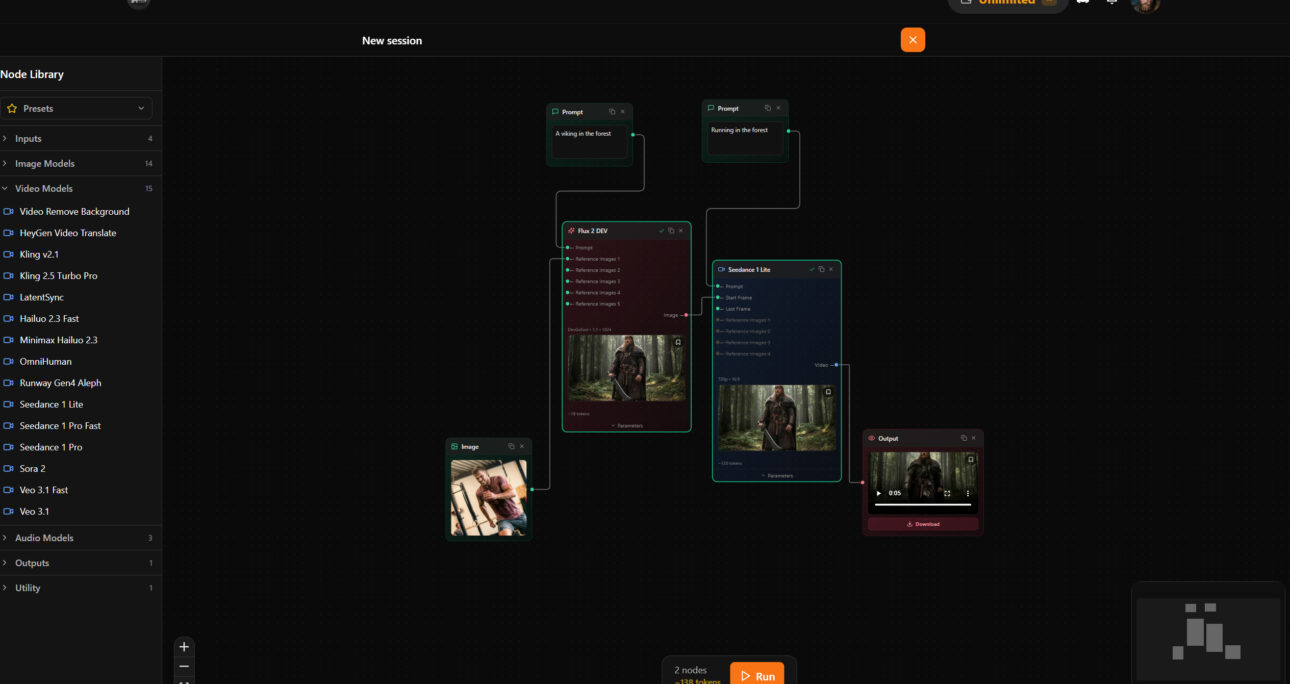Open the profile menu via the avatar

point(1144,5)
